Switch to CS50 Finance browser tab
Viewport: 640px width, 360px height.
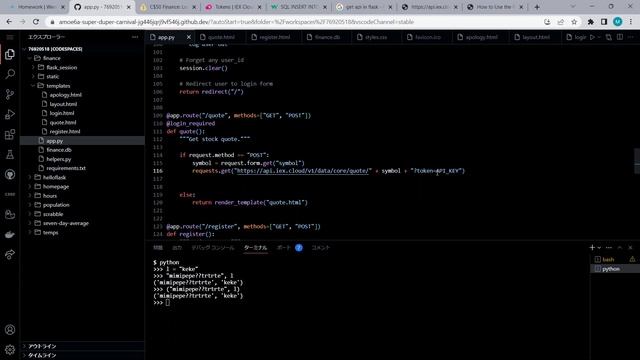tap(168, 7)
